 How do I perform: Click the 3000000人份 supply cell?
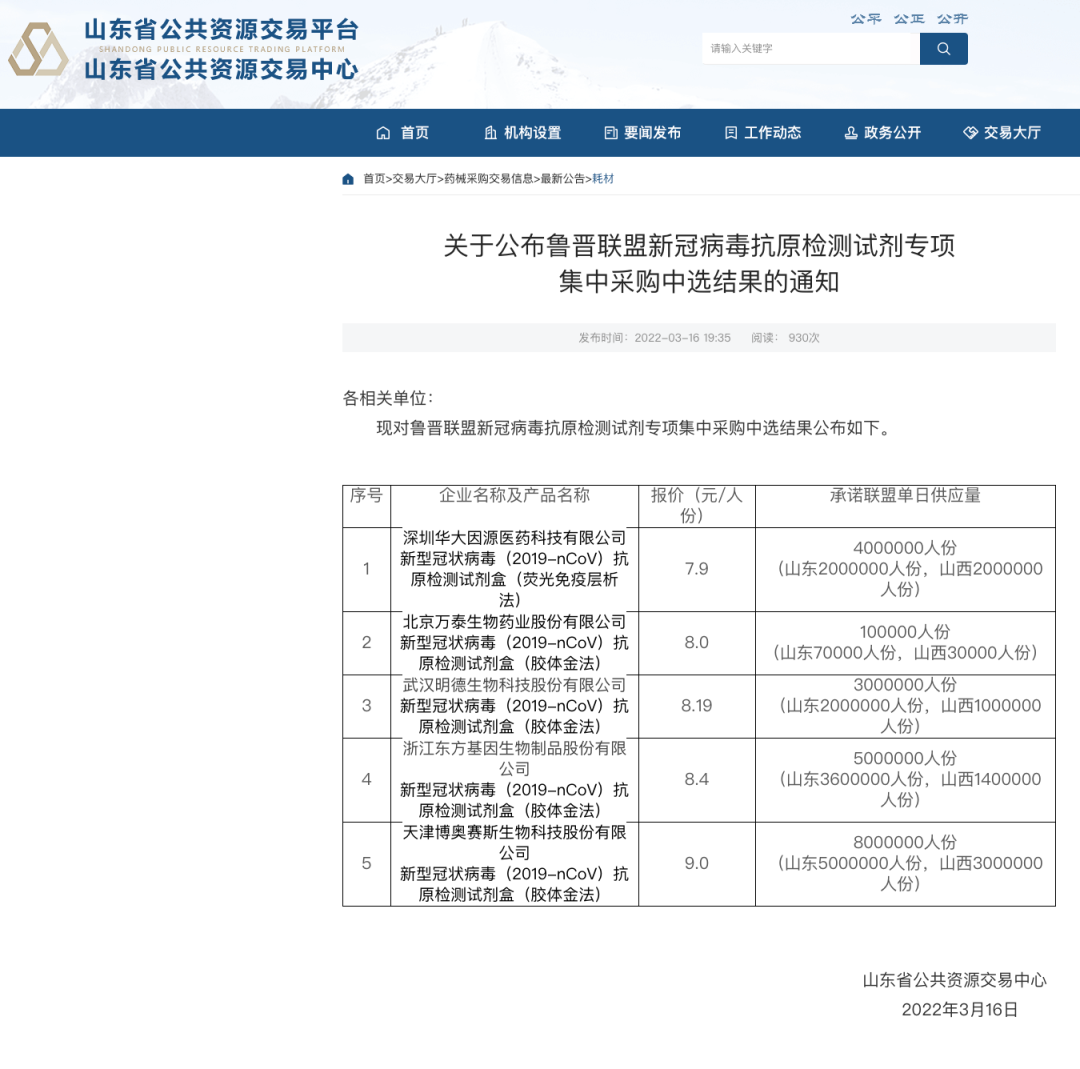coord(905,706)
